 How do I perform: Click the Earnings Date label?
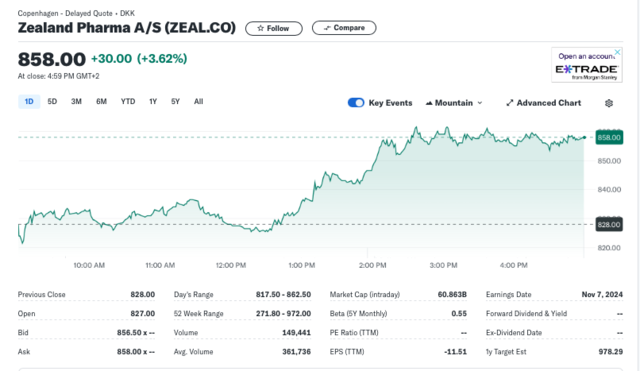pos(509,294)
